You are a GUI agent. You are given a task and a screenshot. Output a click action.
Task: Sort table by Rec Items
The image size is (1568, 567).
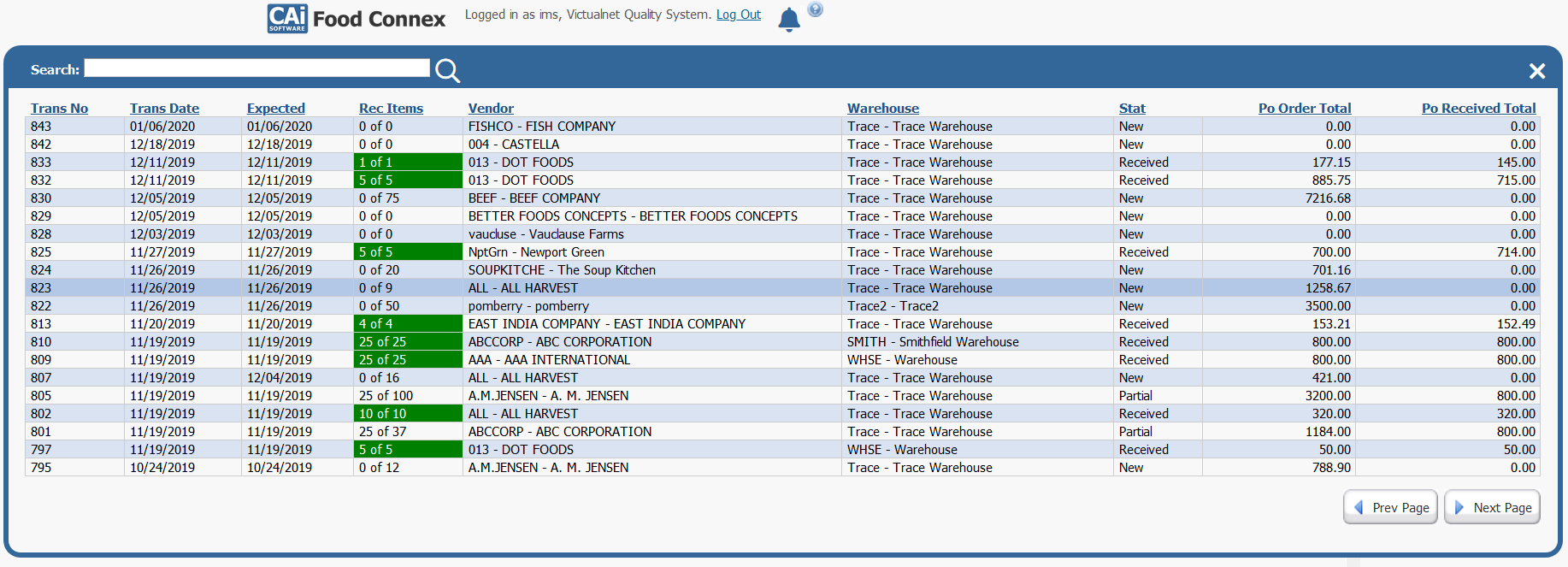tap(391, 109)
